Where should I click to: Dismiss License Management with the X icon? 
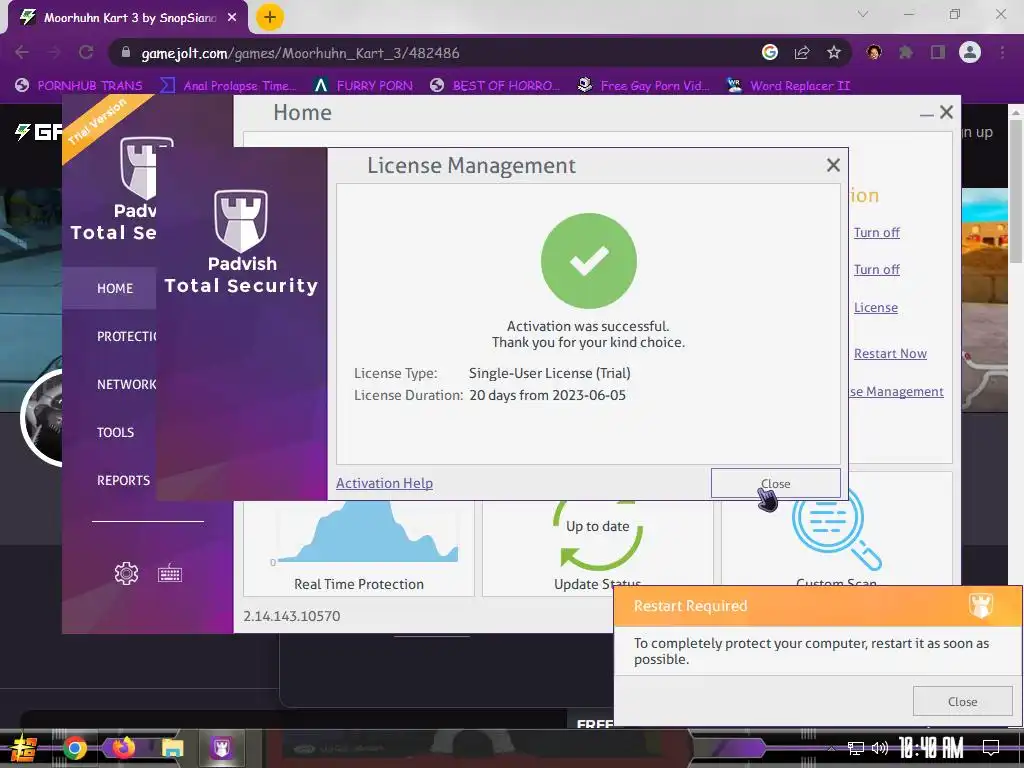[833, 165]
